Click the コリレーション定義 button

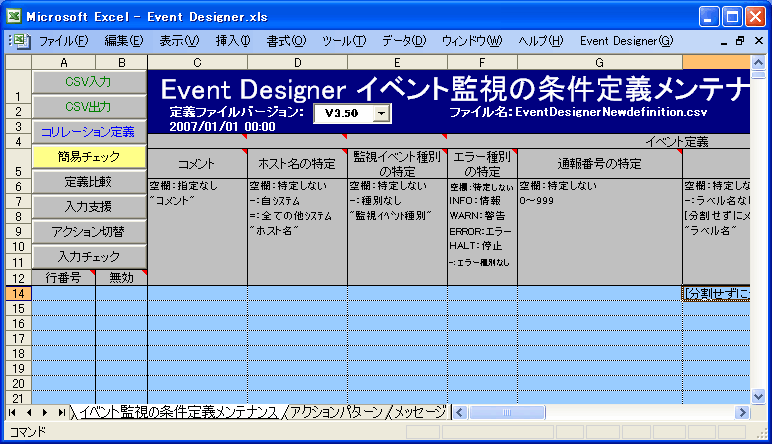tap(89, 132)
